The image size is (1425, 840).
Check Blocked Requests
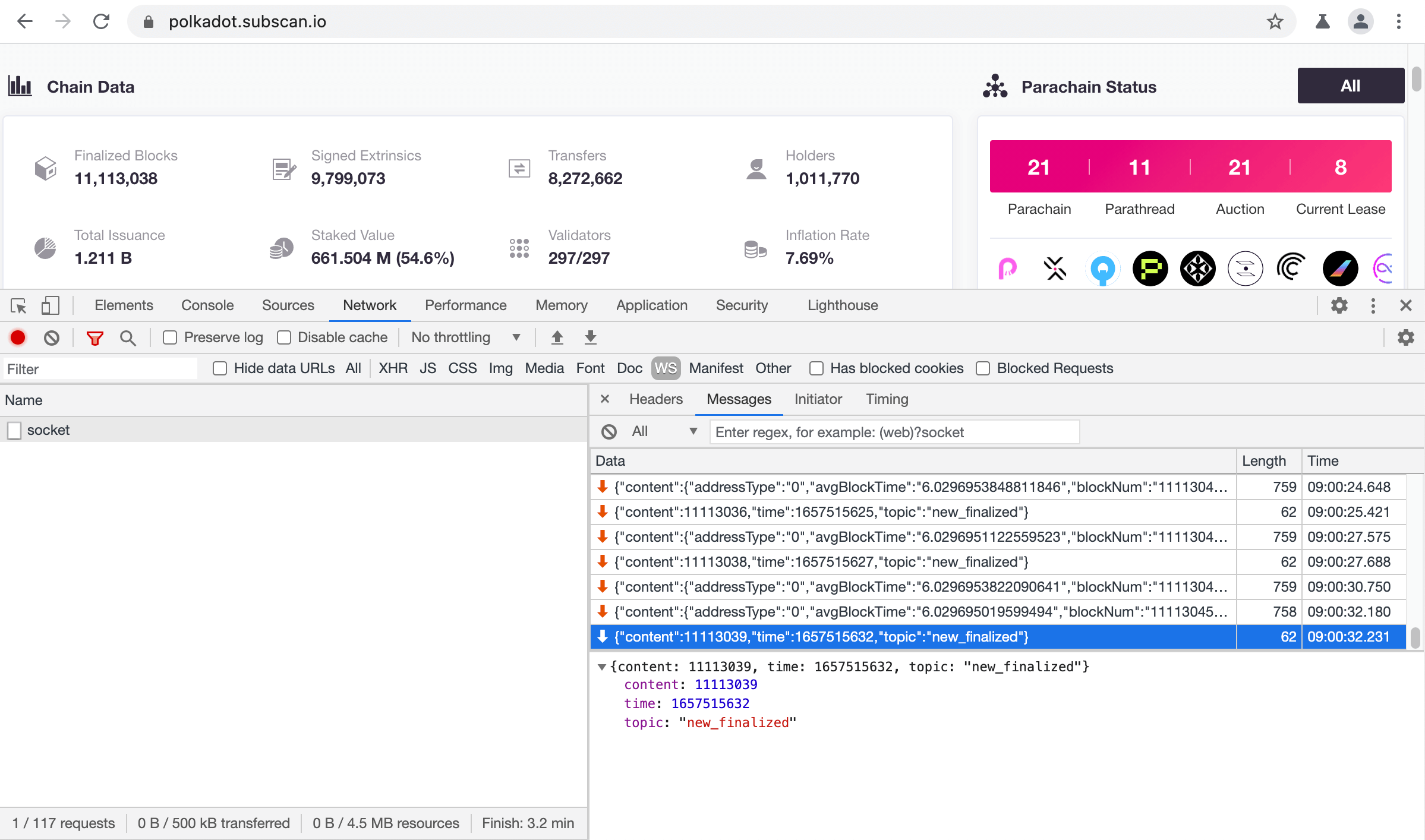983,368
